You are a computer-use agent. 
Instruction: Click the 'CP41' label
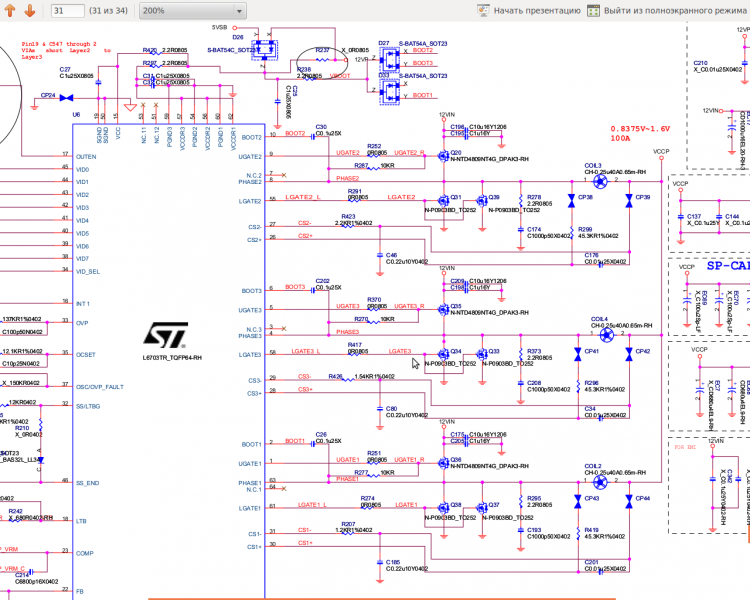(591, 351)
